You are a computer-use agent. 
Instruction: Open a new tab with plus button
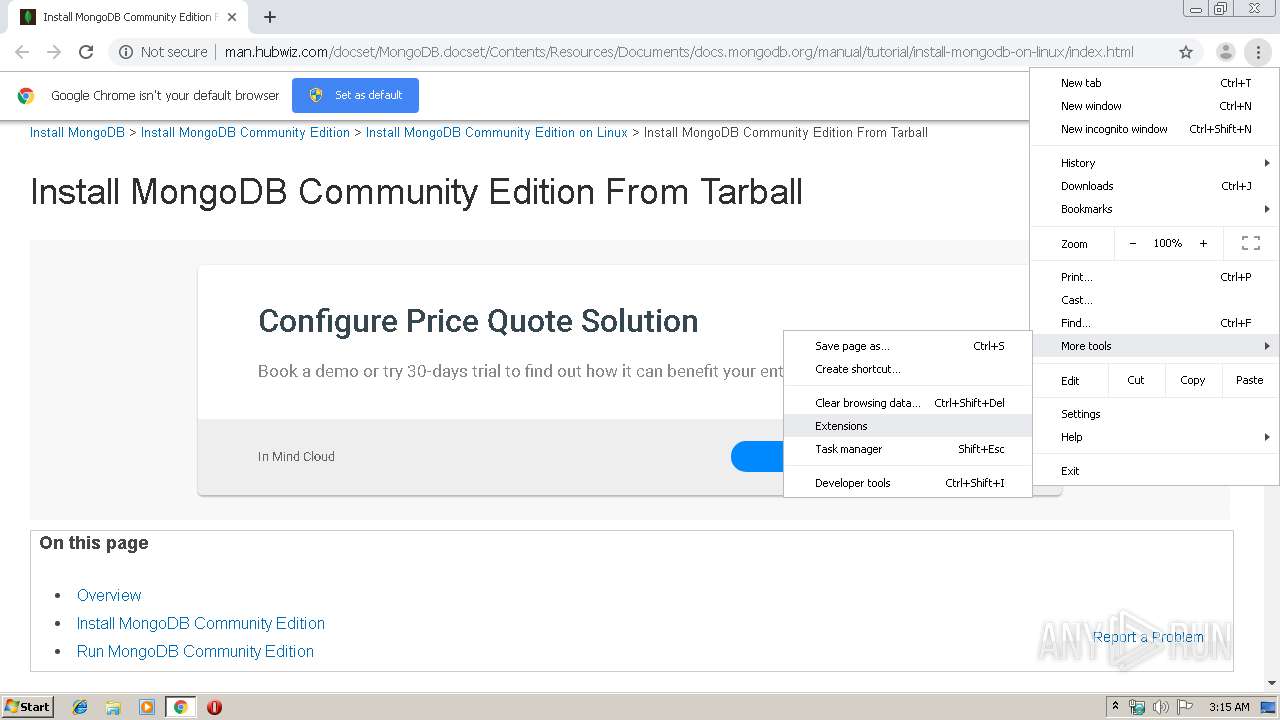tap(270, 17)
